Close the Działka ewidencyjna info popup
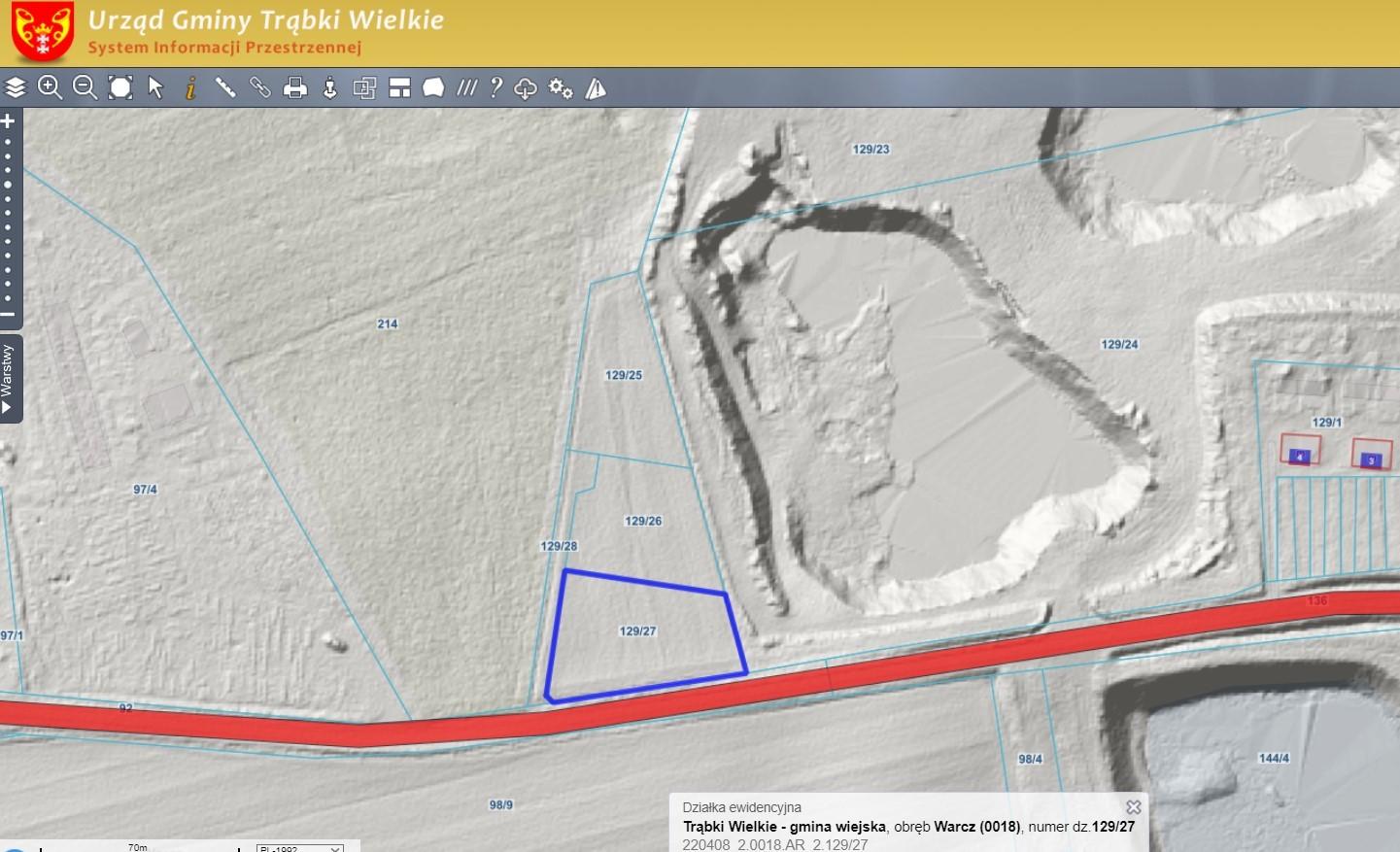This screenshot has width=1400, height=852. pyautogui.click(x=1133, y=807)
